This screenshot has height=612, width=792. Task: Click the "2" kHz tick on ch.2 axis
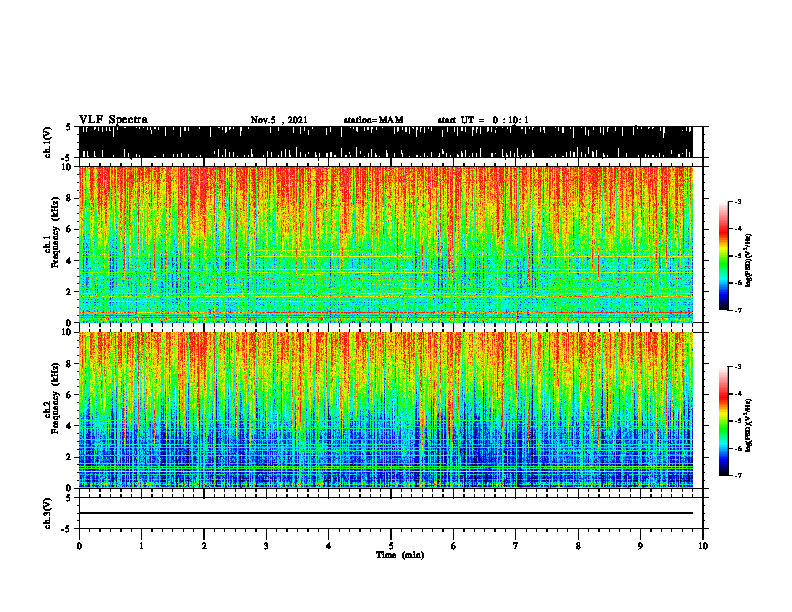[x=70, y=457]
